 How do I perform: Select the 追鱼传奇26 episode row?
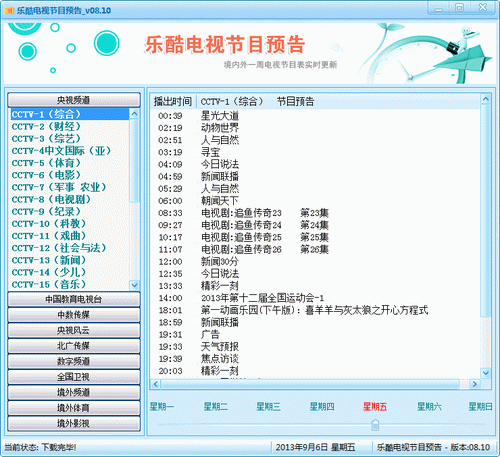click(x=315, y=249)
